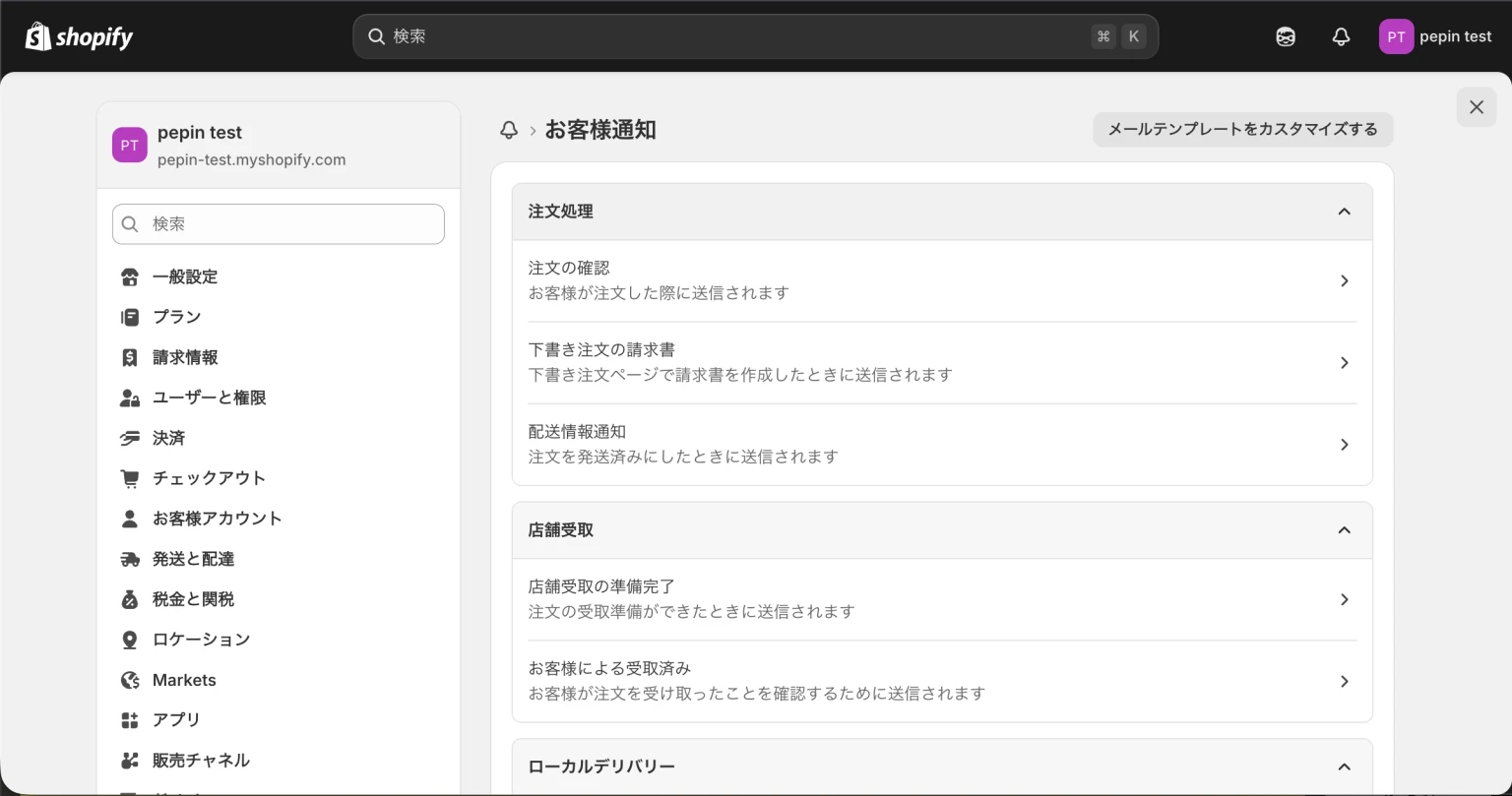Open プラン from the settings menu
Viewport: 1512px width, 796px height.
coord(177,316)
